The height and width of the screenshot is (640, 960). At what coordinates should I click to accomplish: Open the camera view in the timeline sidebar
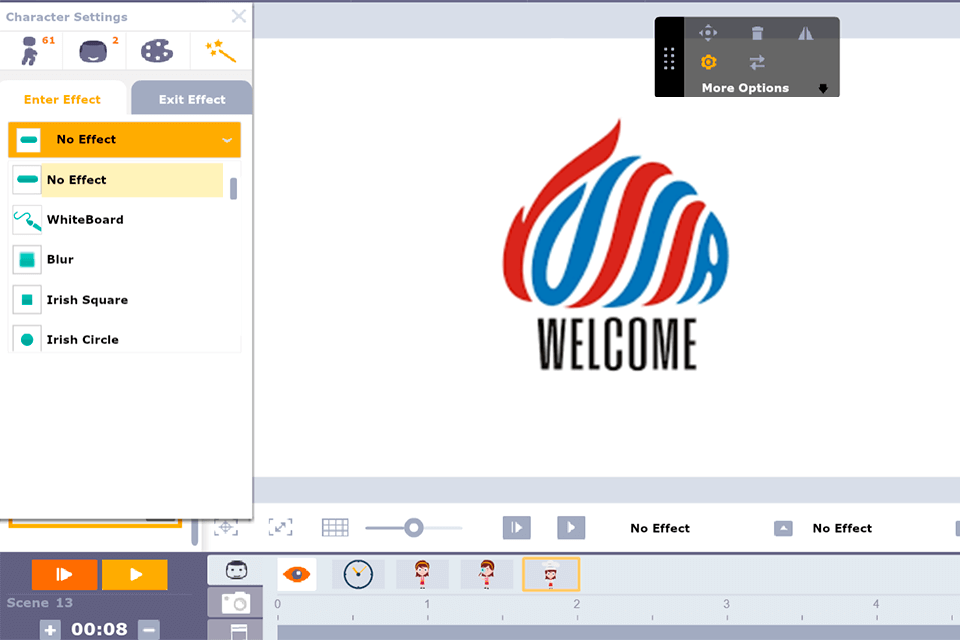point(236,603)
